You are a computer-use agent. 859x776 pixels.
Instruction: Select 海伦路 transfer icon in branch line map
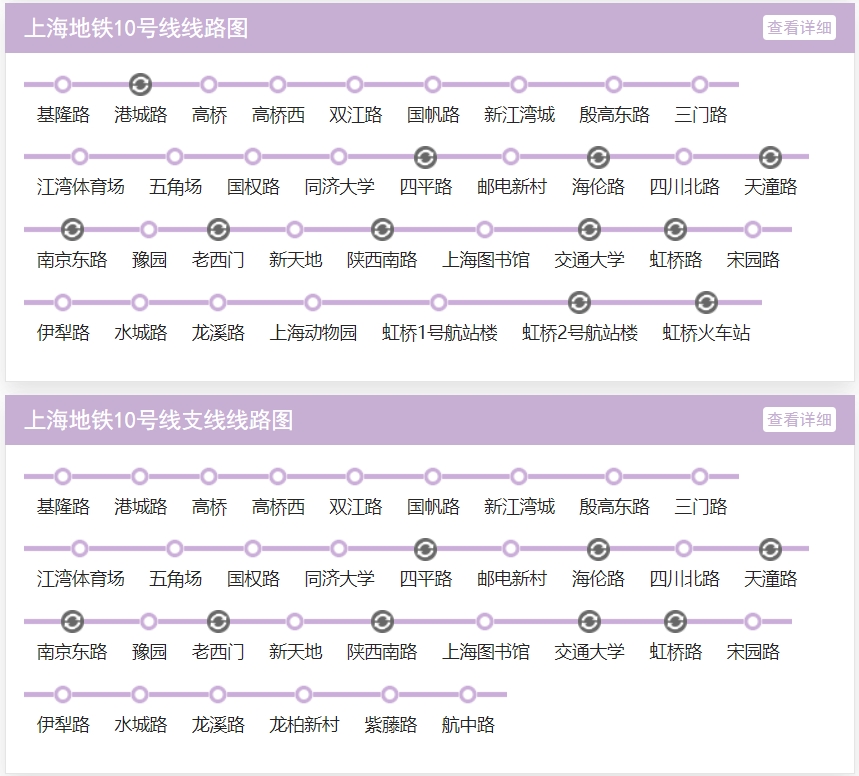point(598,549)
